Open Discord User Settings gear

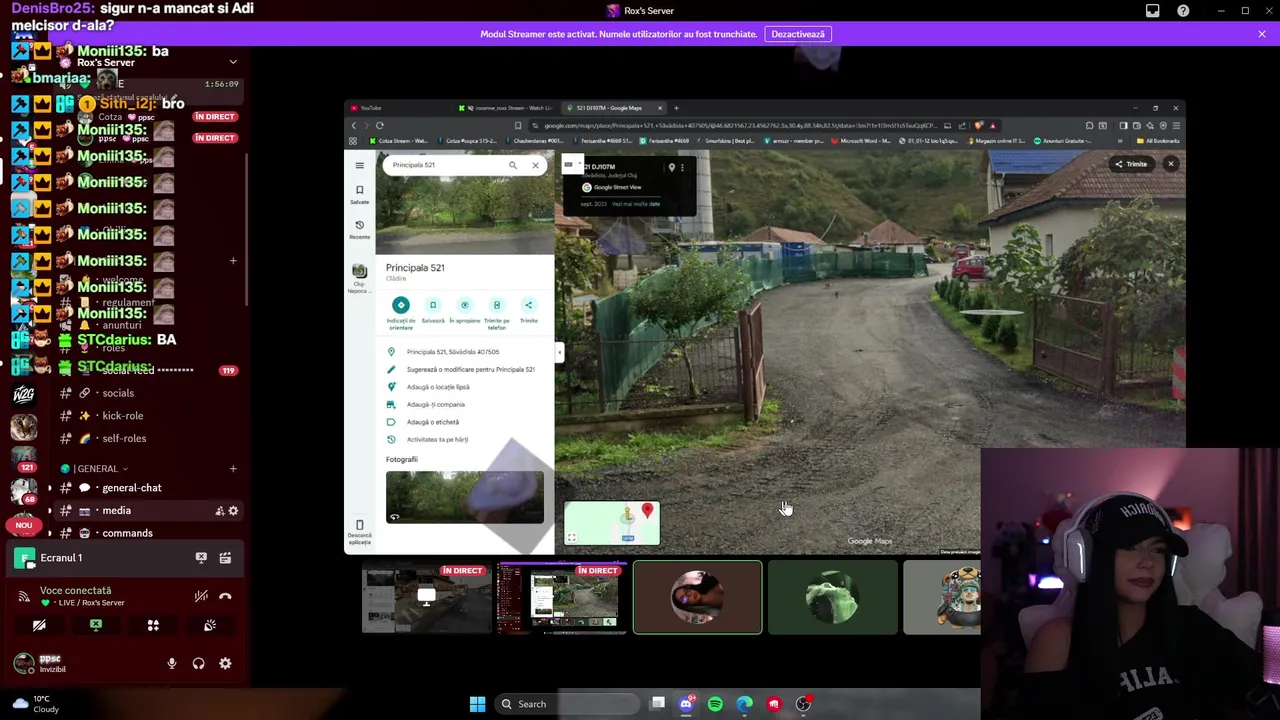[225, 663]
